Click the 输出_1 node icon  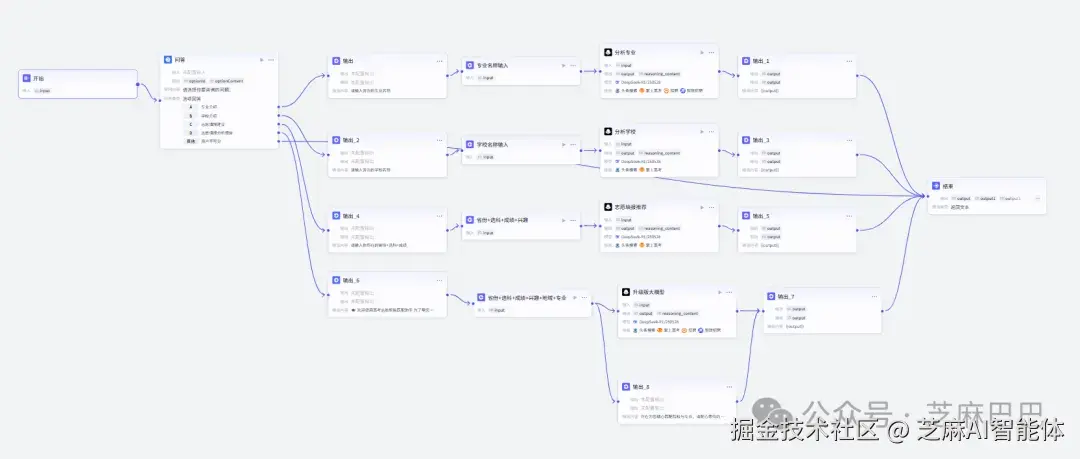(x=745, y=61)
